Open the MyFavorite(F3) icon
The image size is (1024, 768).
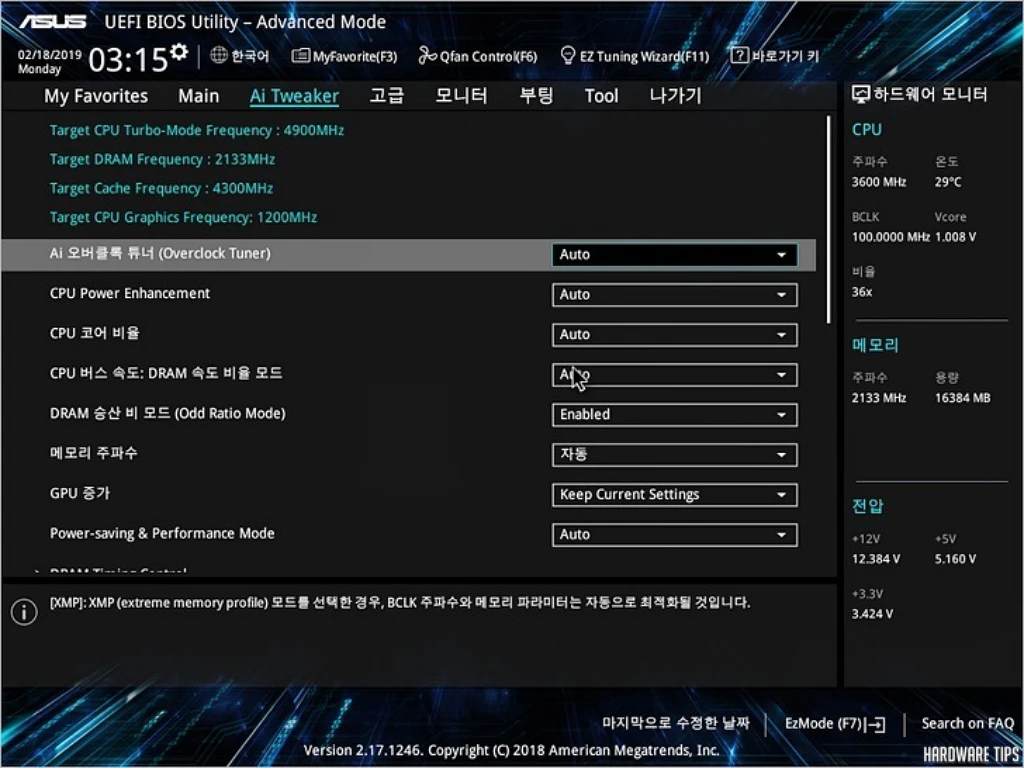[x=300, y=56]
